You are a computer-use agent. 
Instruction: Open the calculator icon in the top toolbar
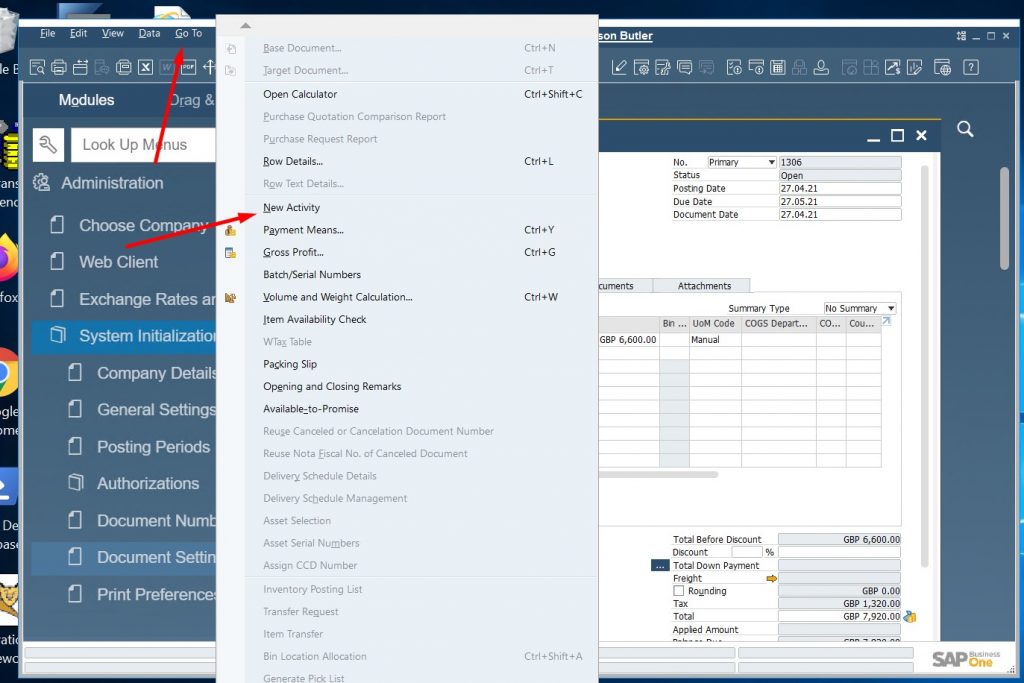point(776,67)
